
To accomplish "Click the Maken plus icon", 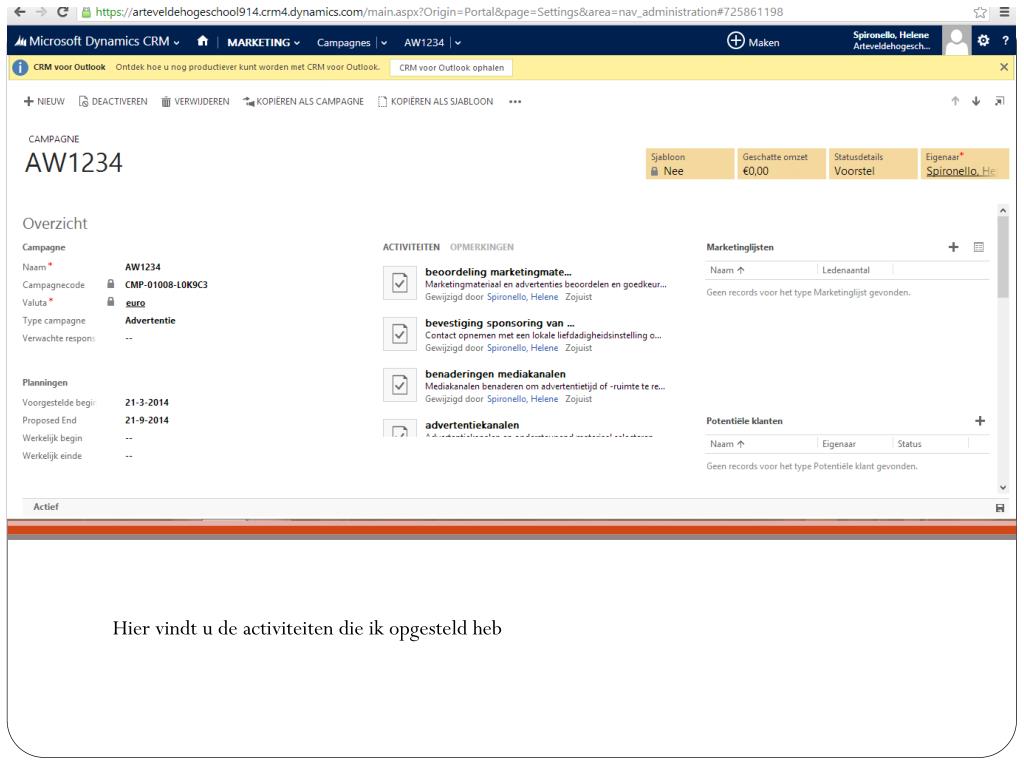I will coord(738,42).
